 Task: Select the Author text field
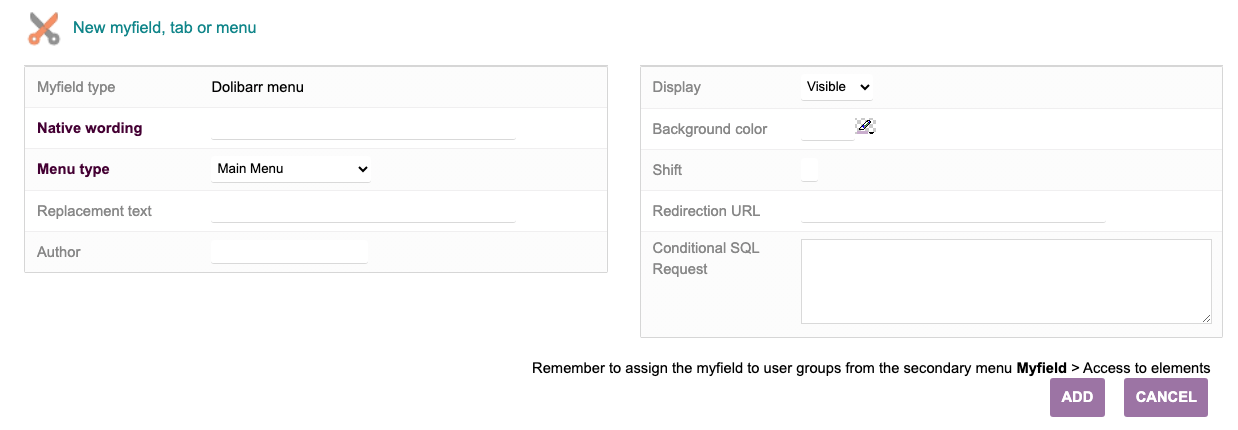290,252
